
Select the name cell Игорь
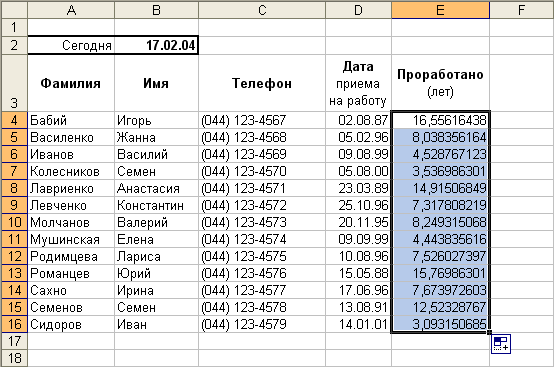click(157, 120)
